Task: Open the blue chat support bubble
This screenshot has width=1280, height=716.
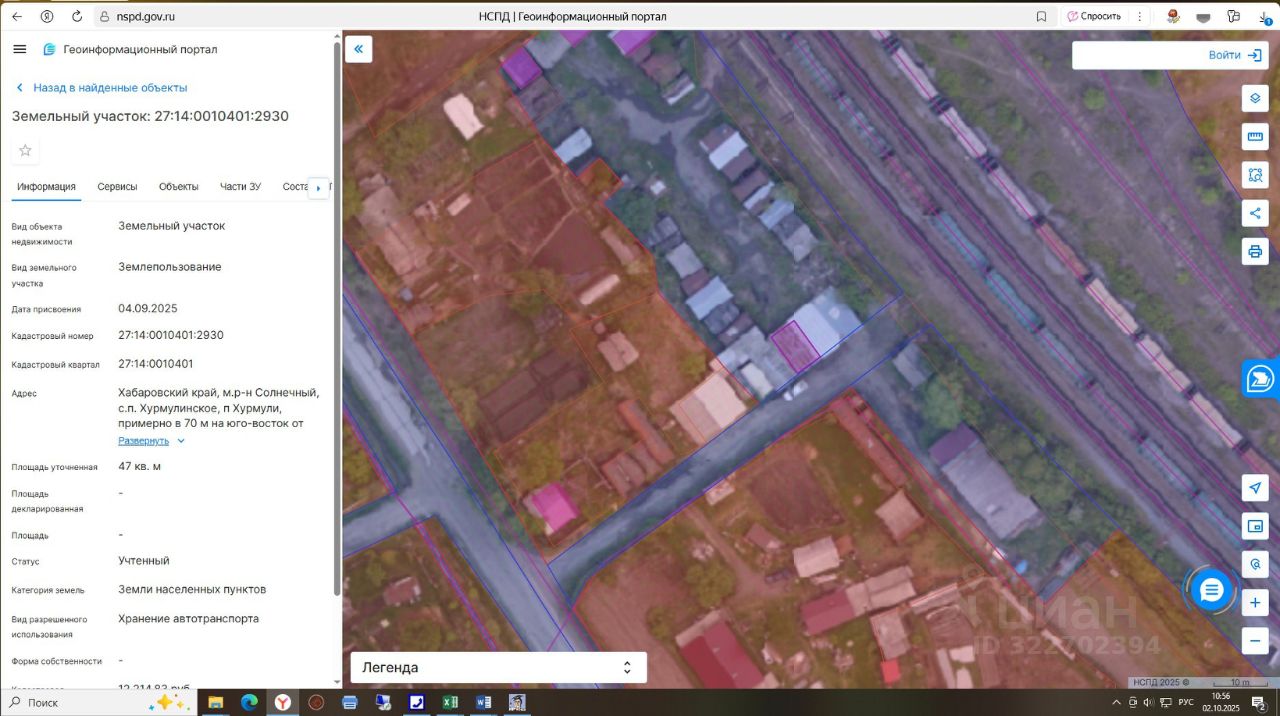Action: (x=1211, y=590)
